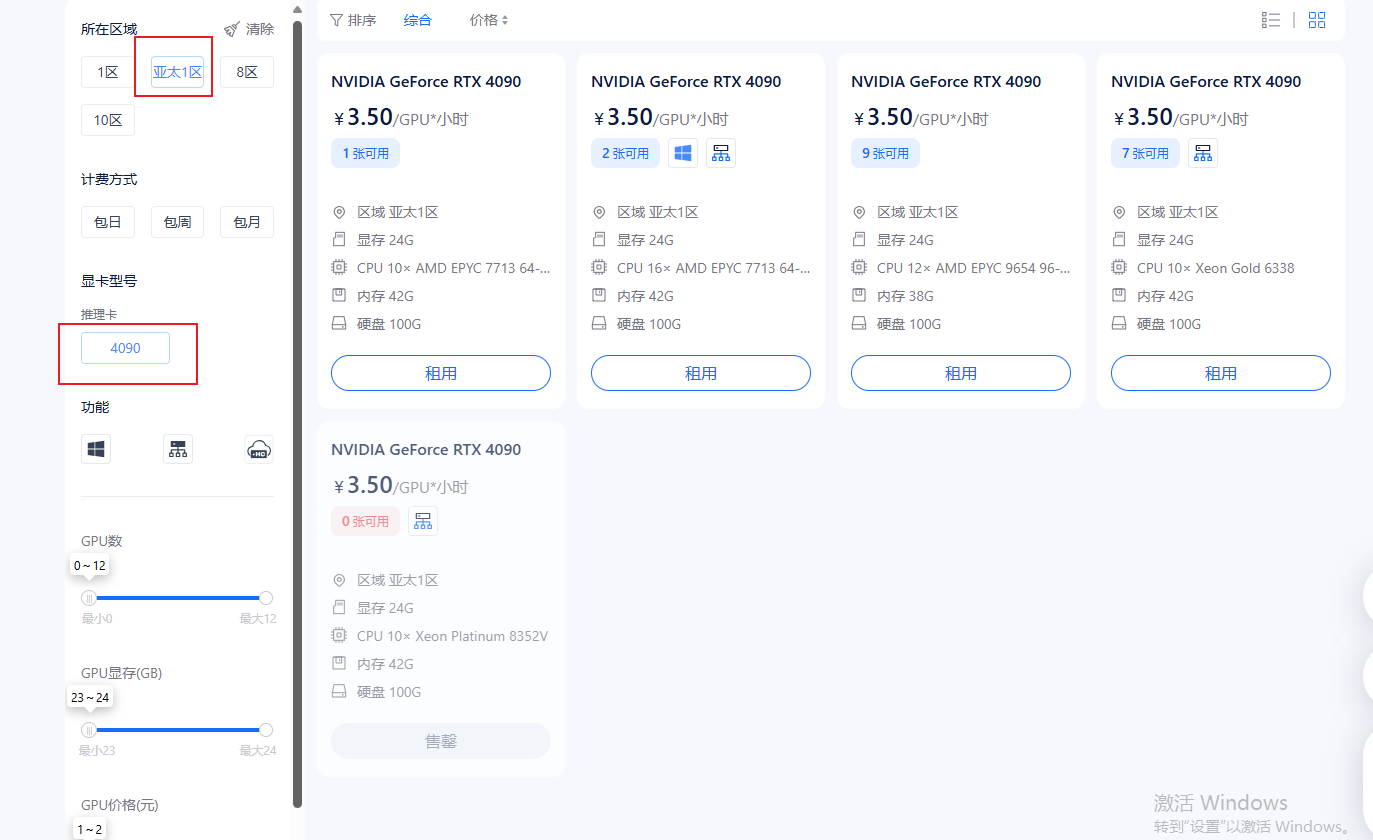Click the cloud filter icon under 功能

coord(259,450)
